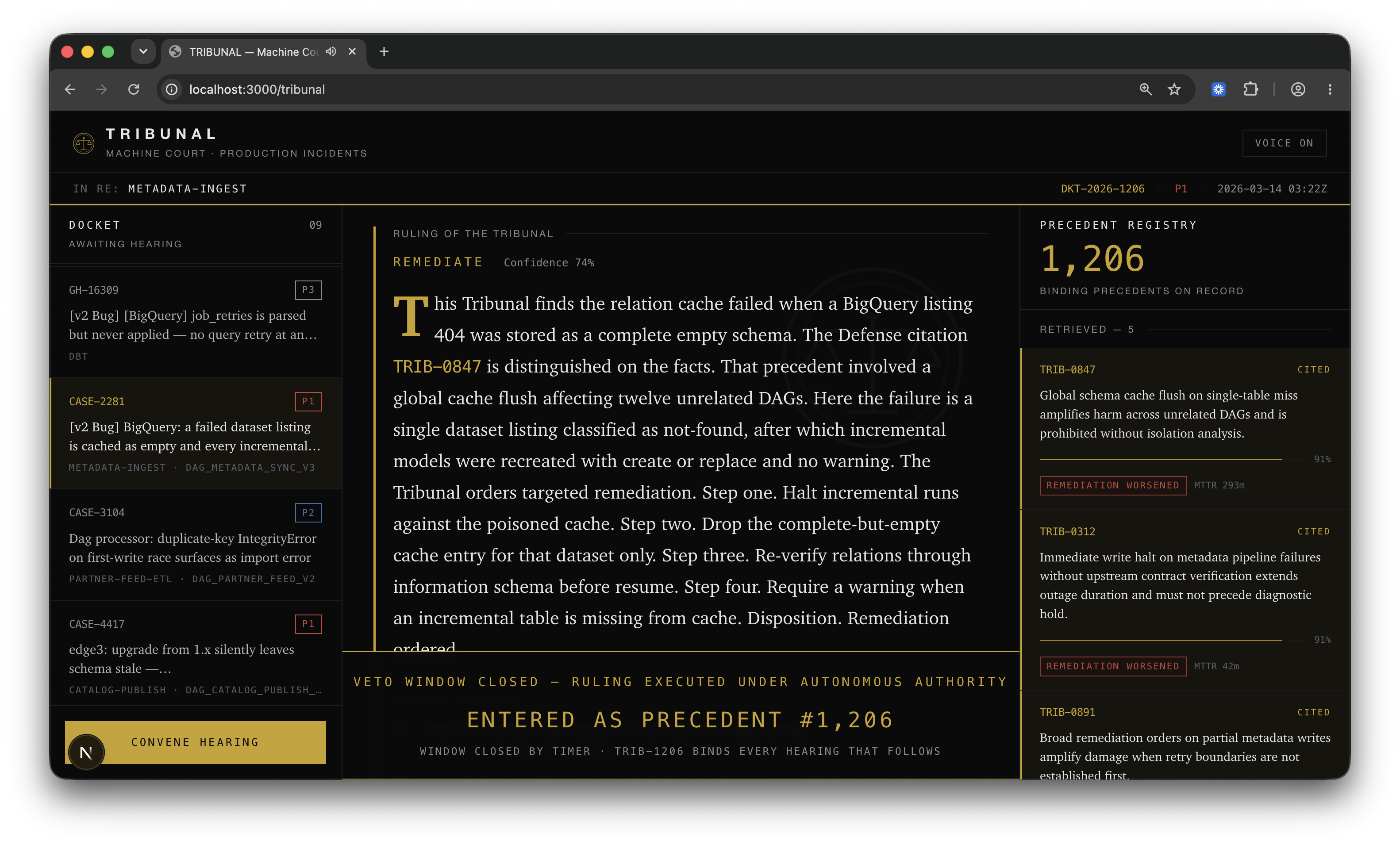Reload the tribunal page
1400x845 pixels.
coord(134,89)
